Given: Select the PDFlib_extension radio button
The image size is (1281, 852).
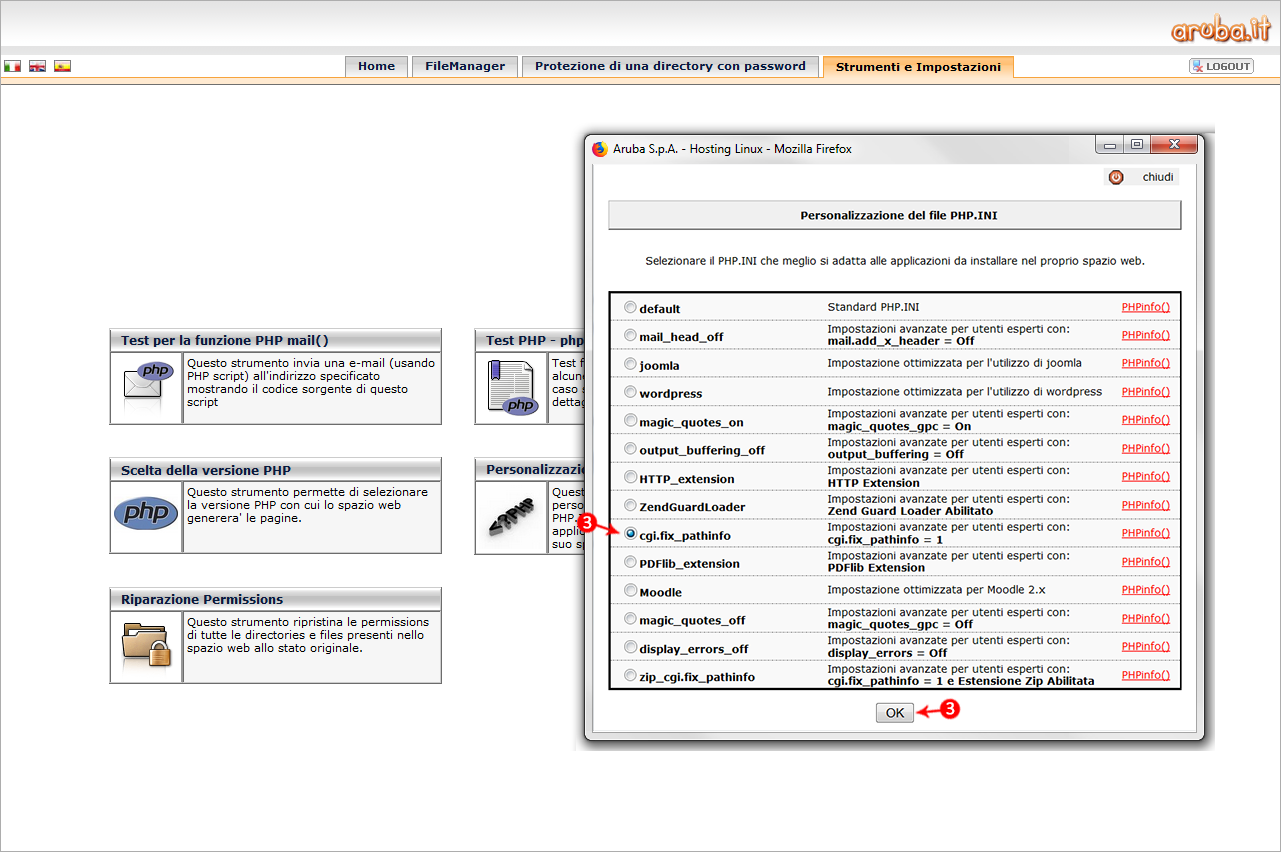Looking at the screenshot, I should [630, 562].
